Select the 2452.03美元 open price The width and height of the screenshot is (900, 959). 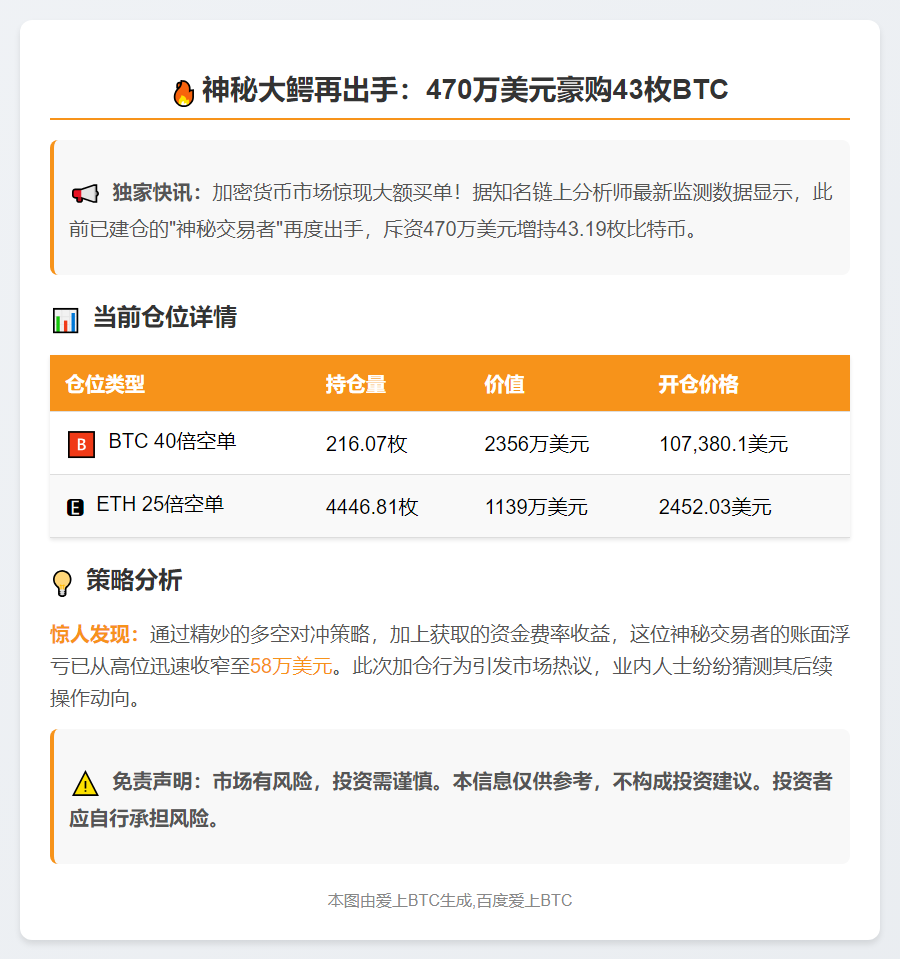click(715, 507)
